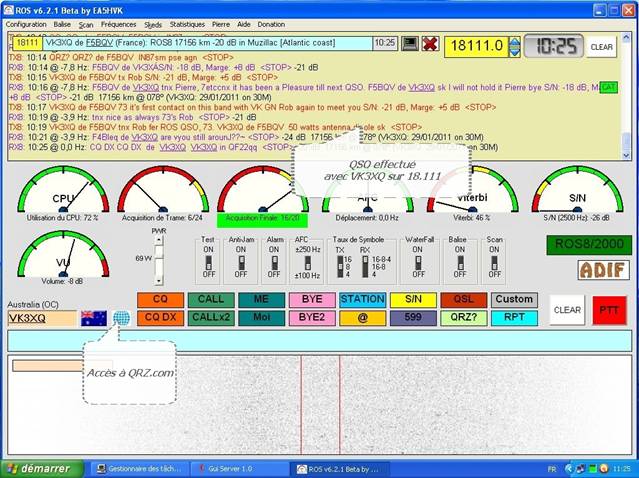Click the démarrer start button

[42, 469]
